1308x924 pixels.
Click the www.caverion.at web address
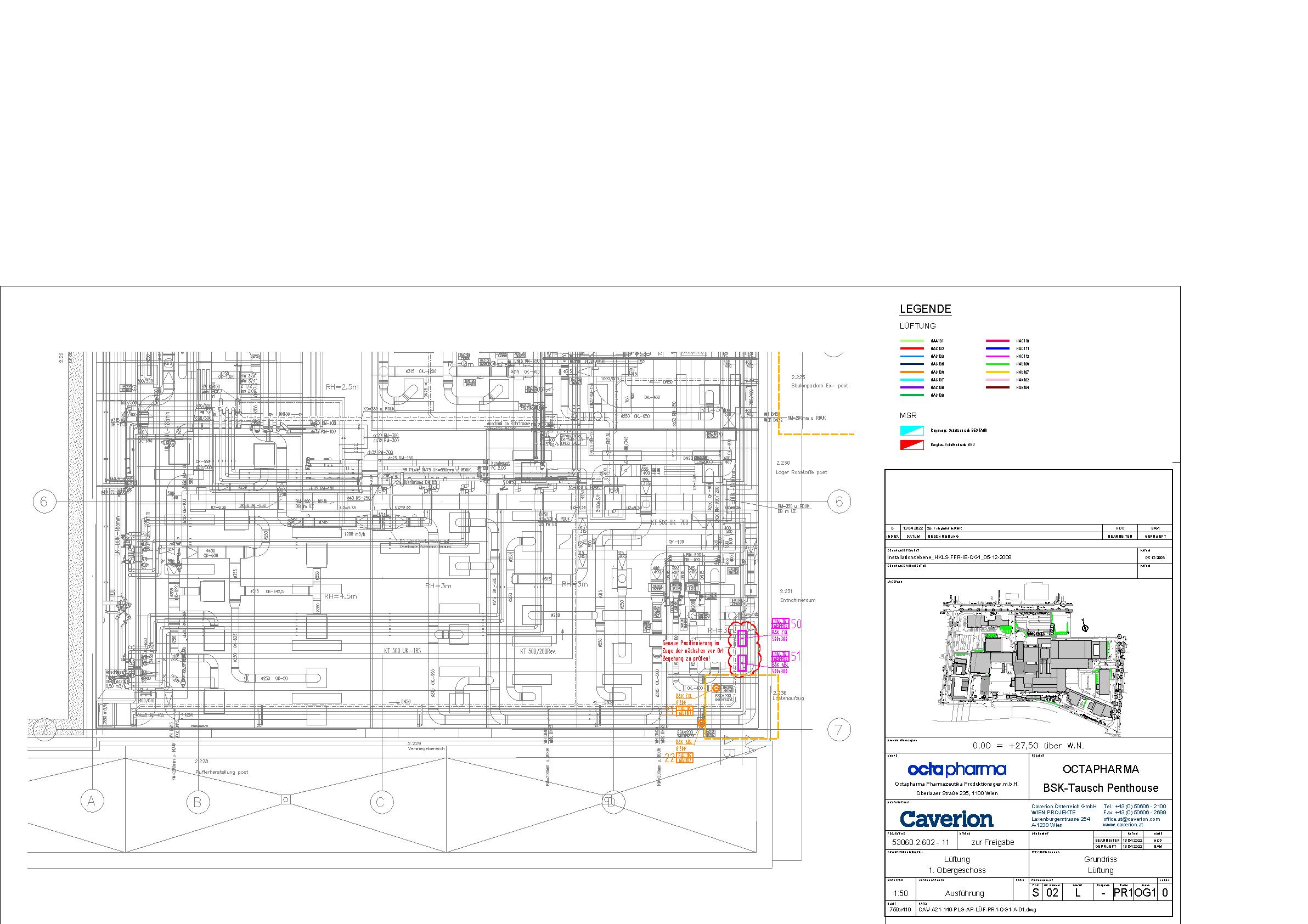coord(1123,825)
